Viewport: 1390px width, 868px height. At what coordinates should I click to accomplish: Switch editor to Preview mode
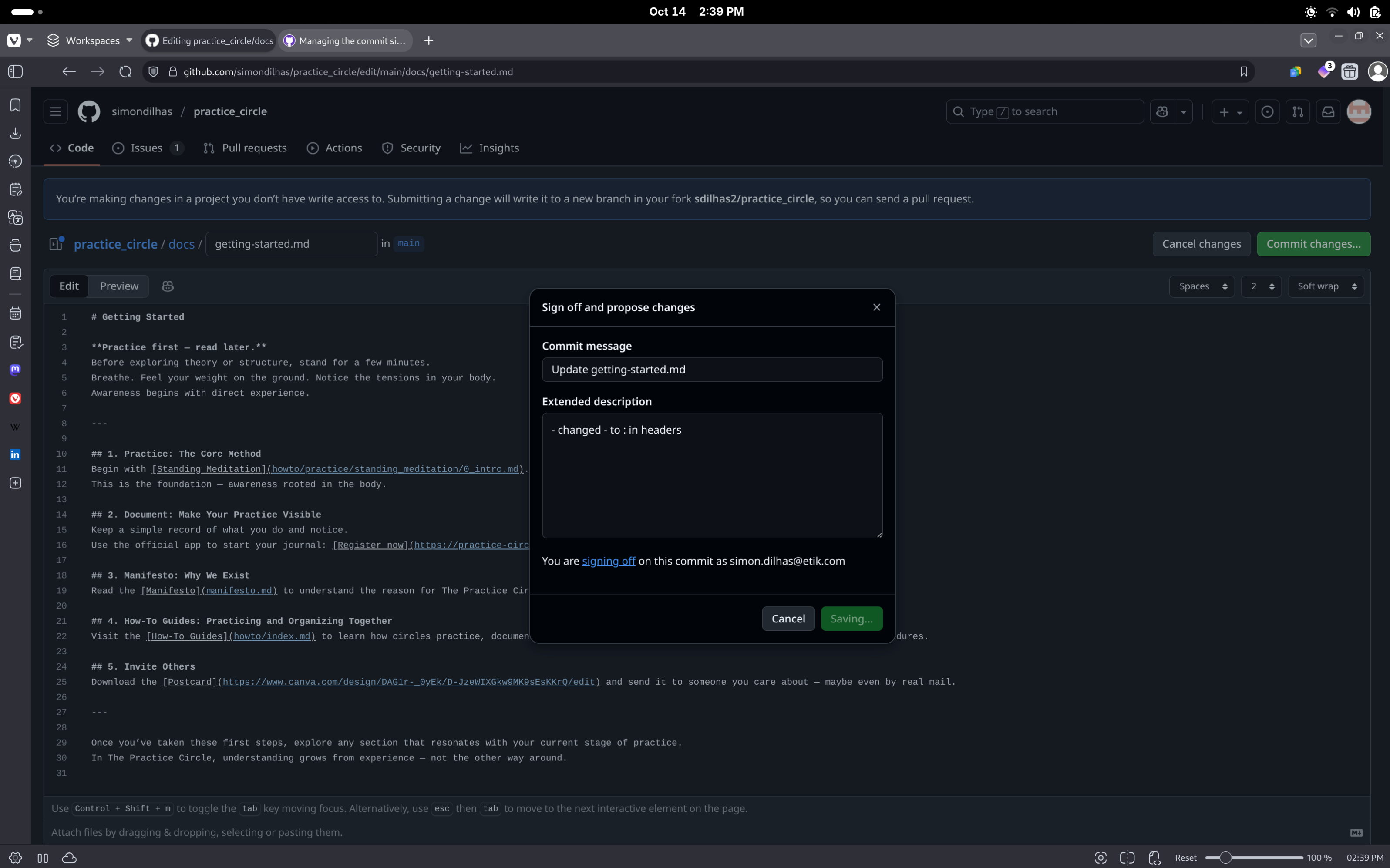pos(119,286)
